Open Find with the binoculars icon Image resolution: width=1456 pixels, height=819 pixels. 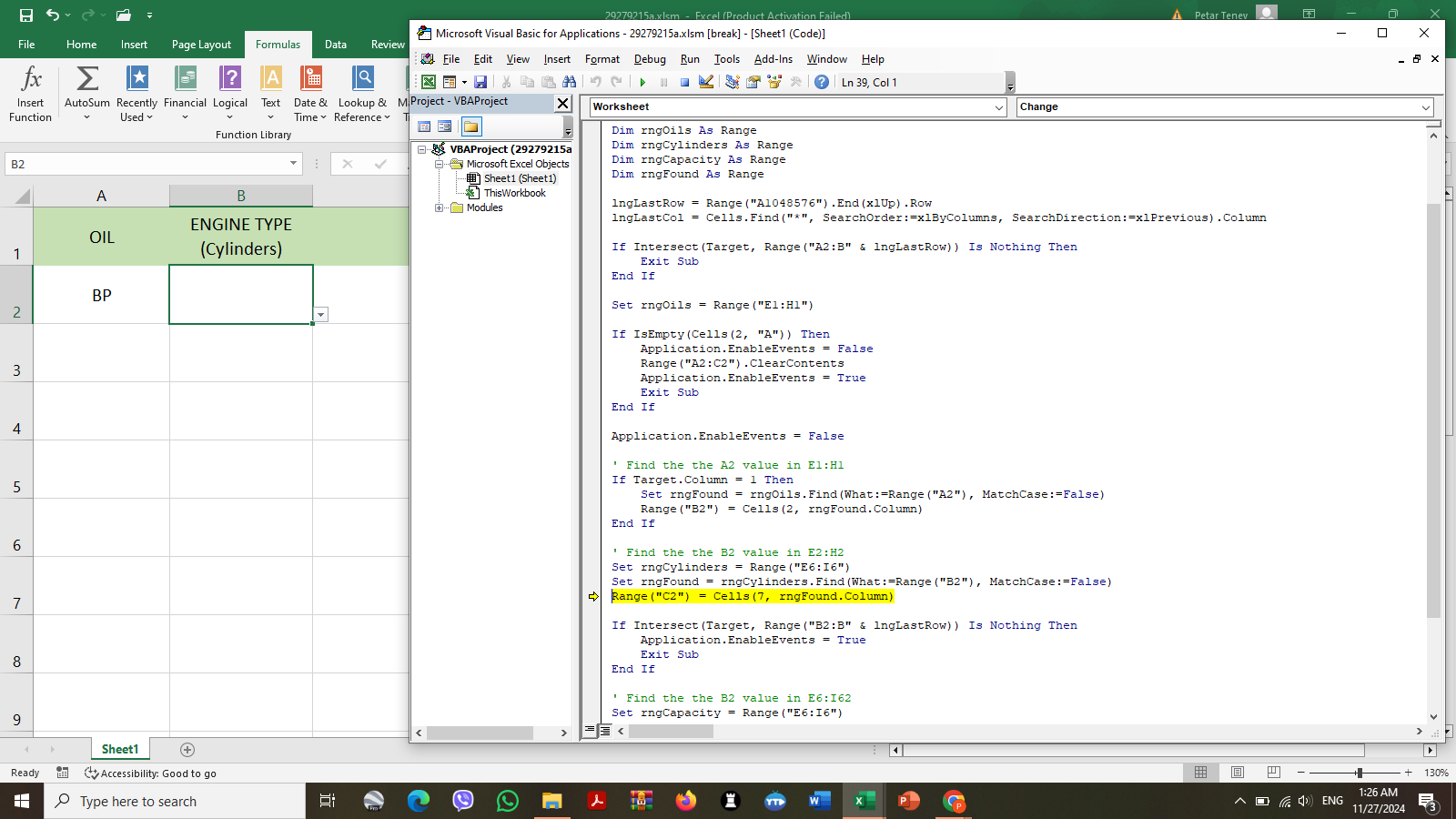pyautogui.click(x=569, y=82)
